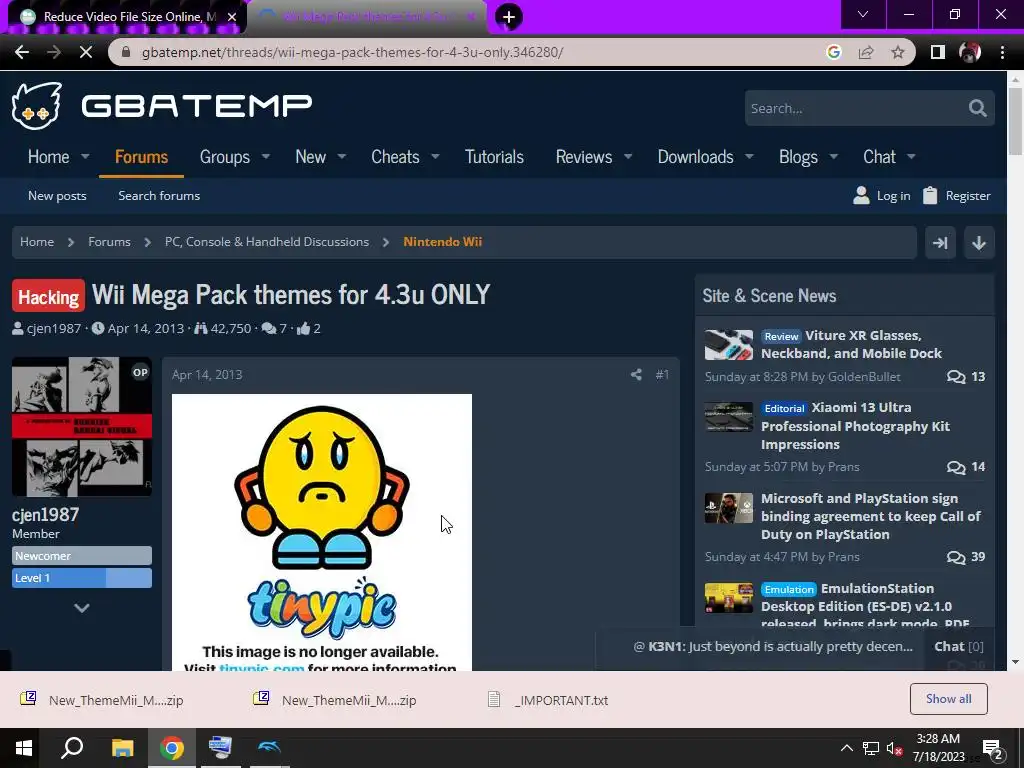This screenshot has height=768, width=1024.
Task: Open Windows Start menu
Action: coord(24,748)
